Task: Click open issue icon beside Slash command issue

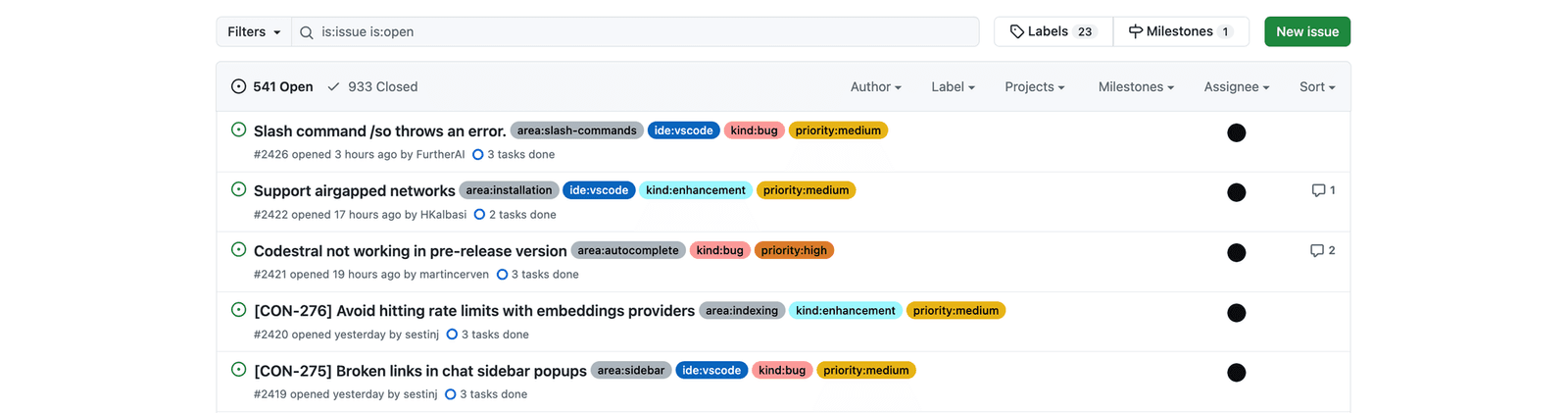Action: 238,130
